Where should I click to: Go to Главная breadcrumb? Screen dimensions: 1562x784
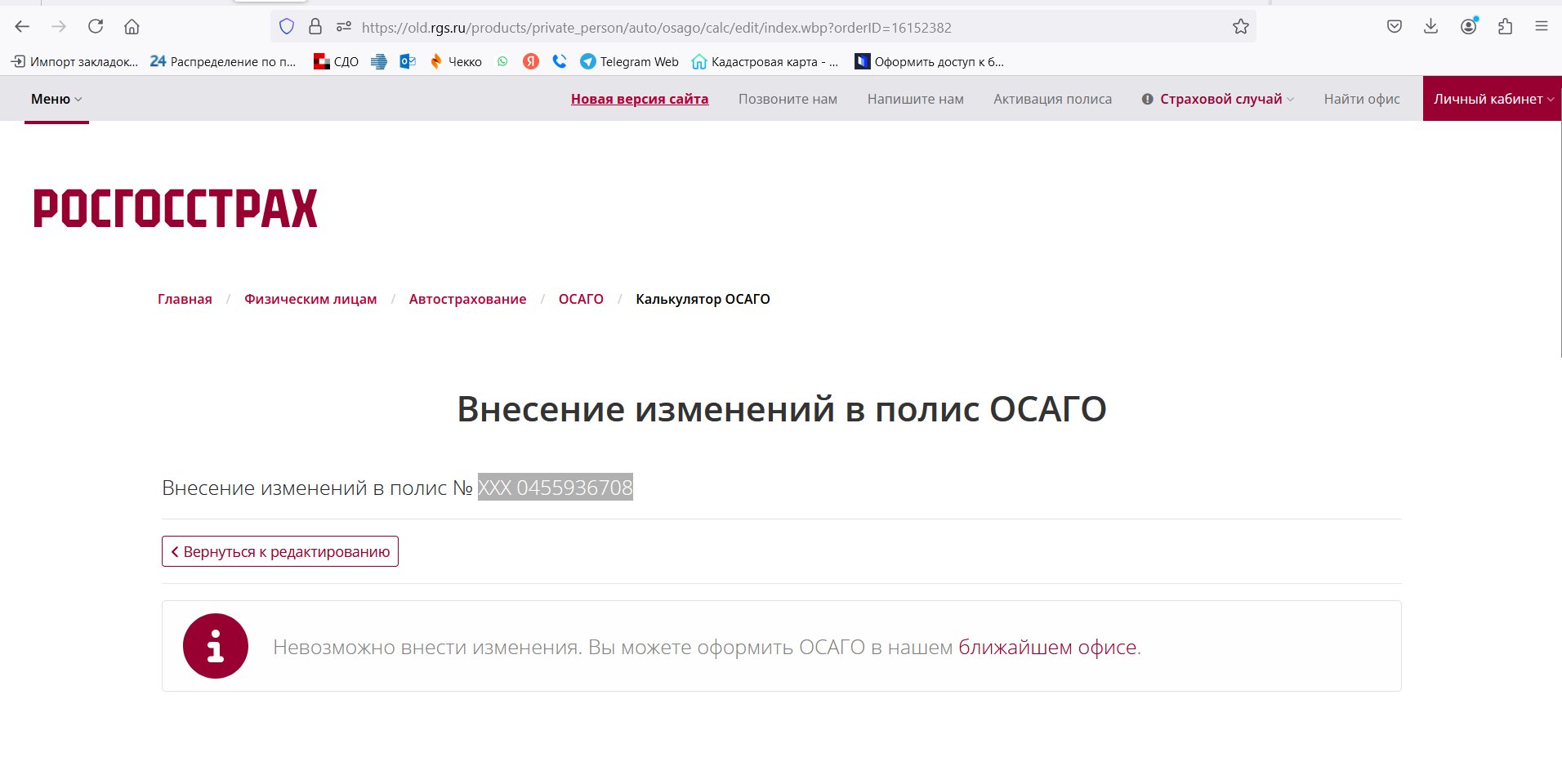click(185, 299)
